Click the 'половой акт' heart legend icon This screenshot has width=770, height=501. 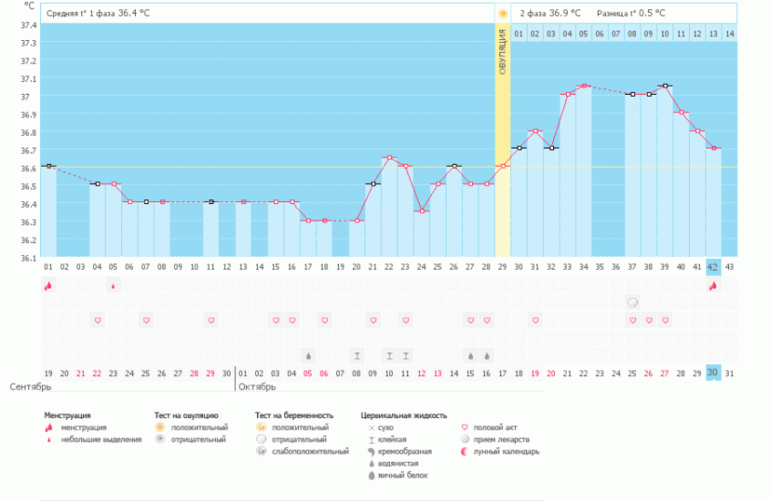coord(465,427)
